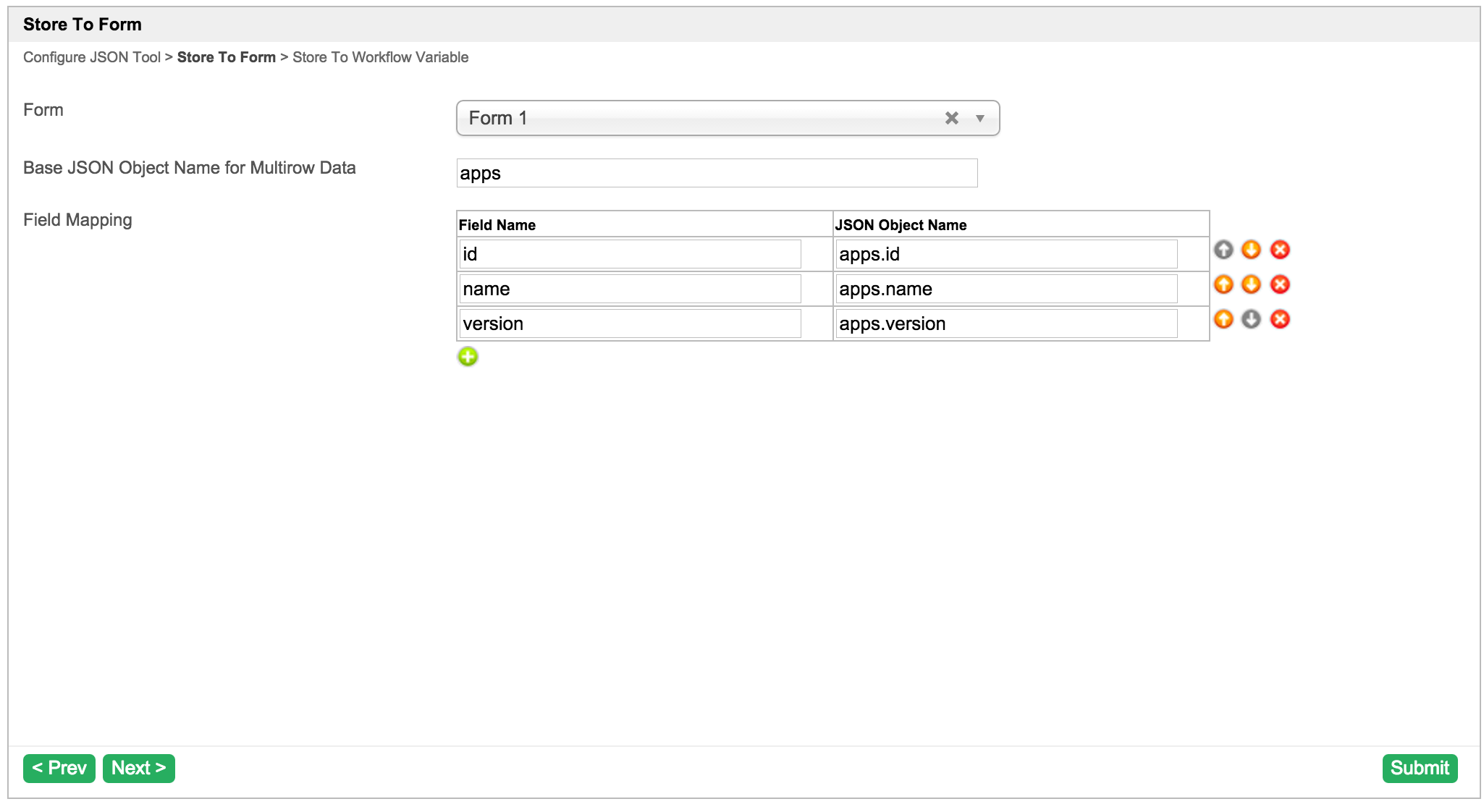The image size is (1484, 812).
Task: Move the id row up
Action: [x=1223, y=250]
